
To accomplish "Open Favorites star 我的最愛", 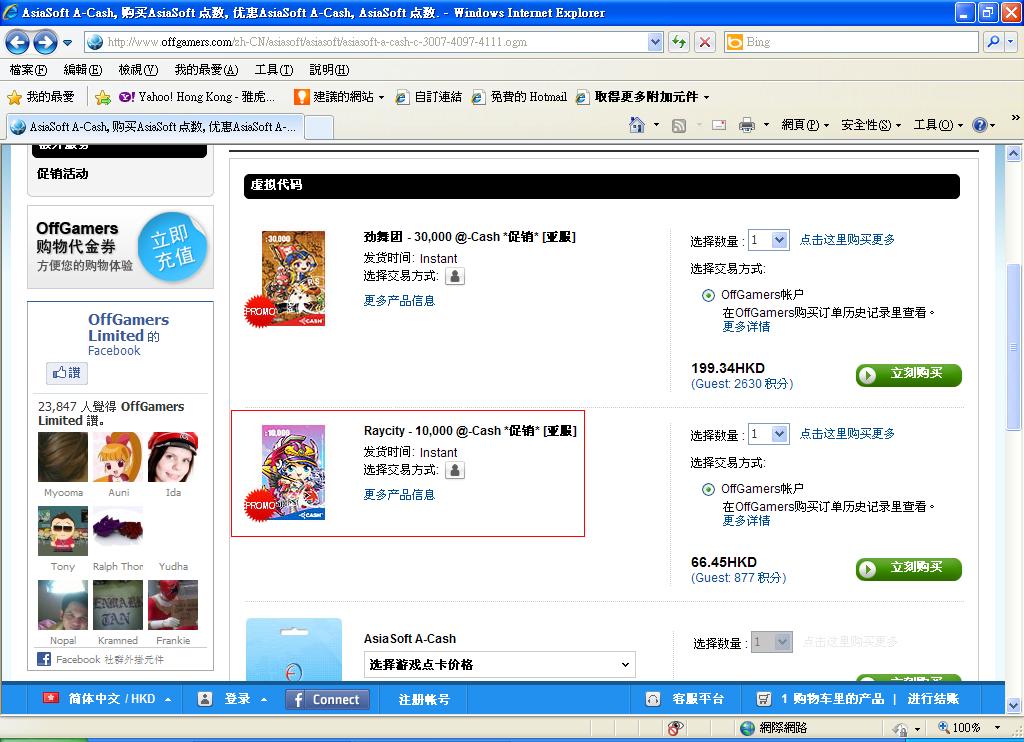I will coord(40,97).
